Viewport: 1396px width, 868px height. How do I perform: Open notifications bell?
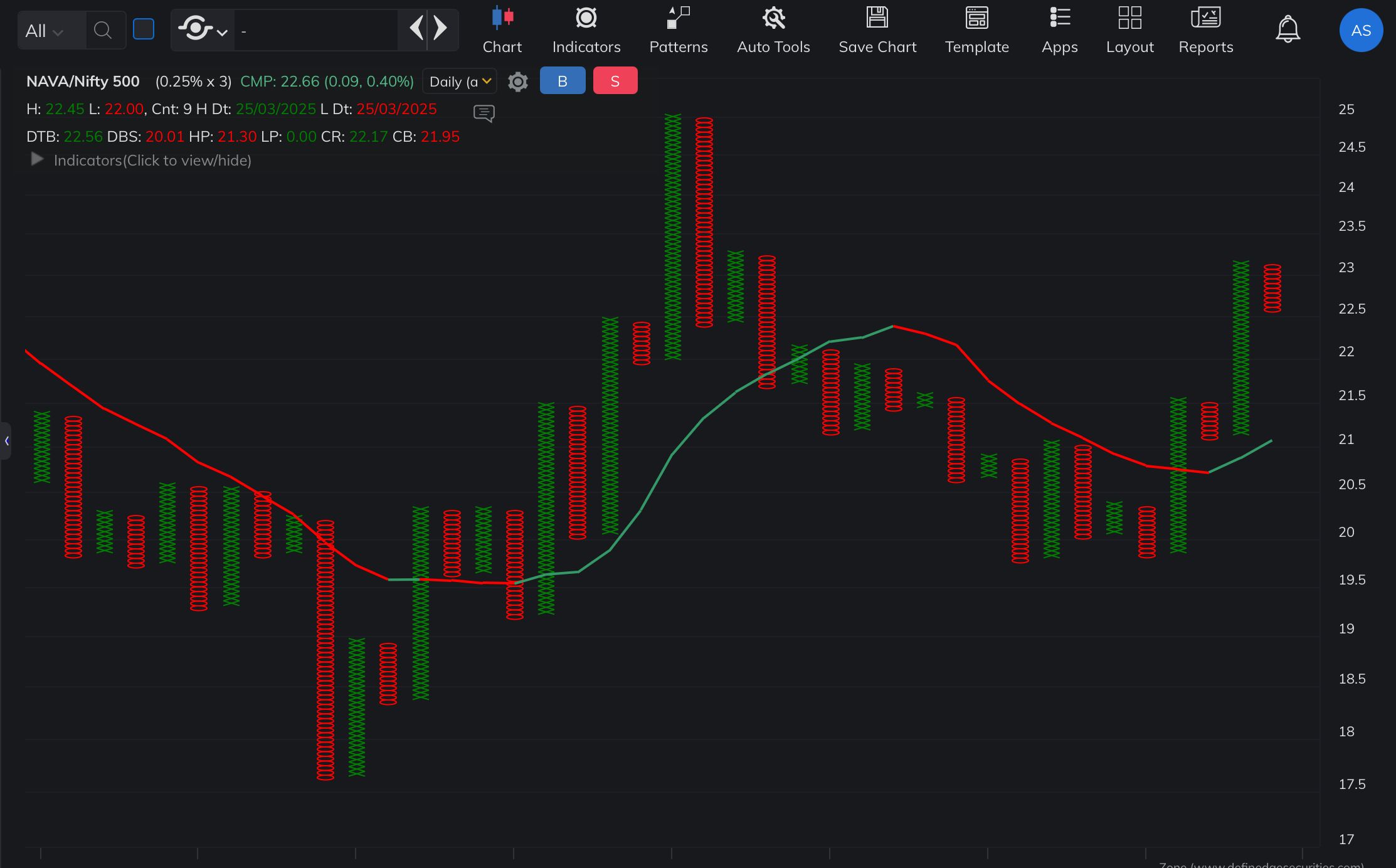(x=1288, y=29)
